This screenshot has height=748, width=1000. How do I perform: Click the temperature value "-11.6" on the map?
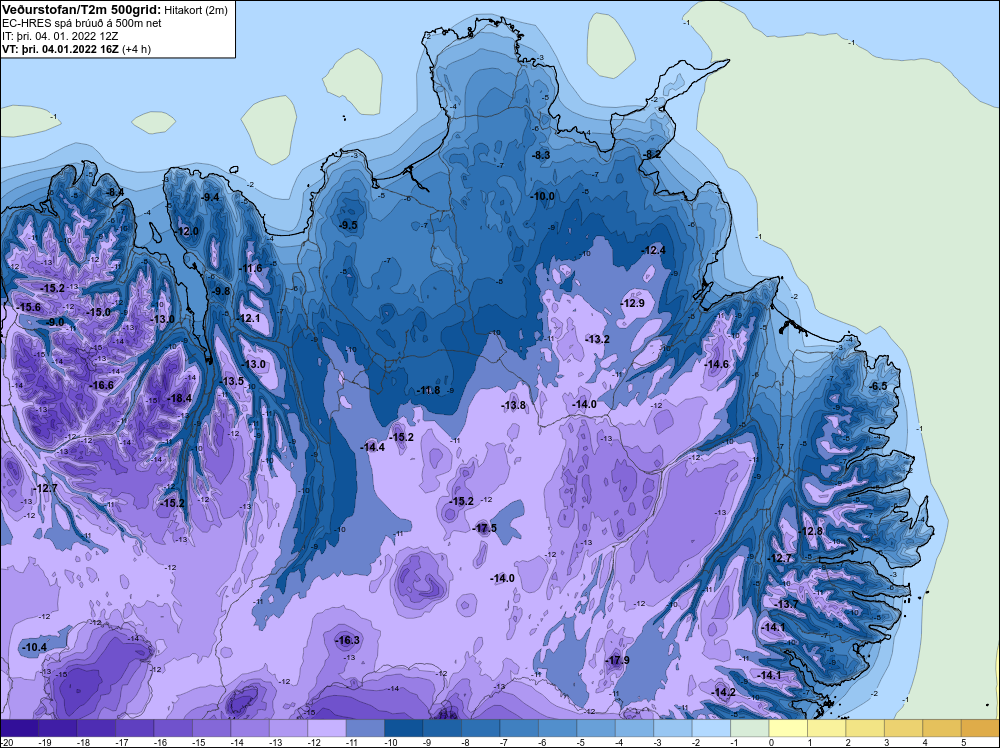[x=251, y=268]
